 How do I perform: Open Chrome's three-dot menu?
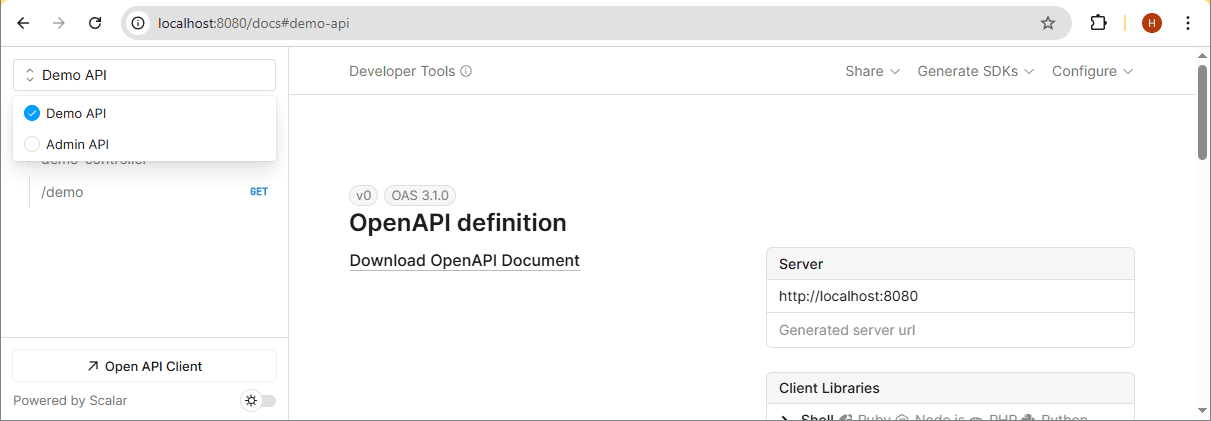(x=1188, y=23)
